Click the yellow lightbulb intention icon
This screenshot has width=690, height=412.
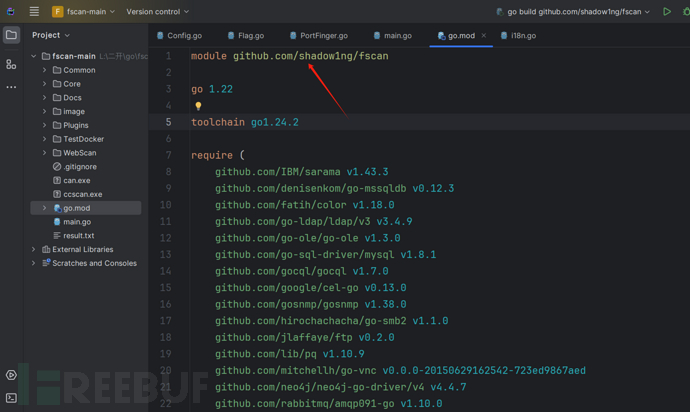click(x=198, y=106)
